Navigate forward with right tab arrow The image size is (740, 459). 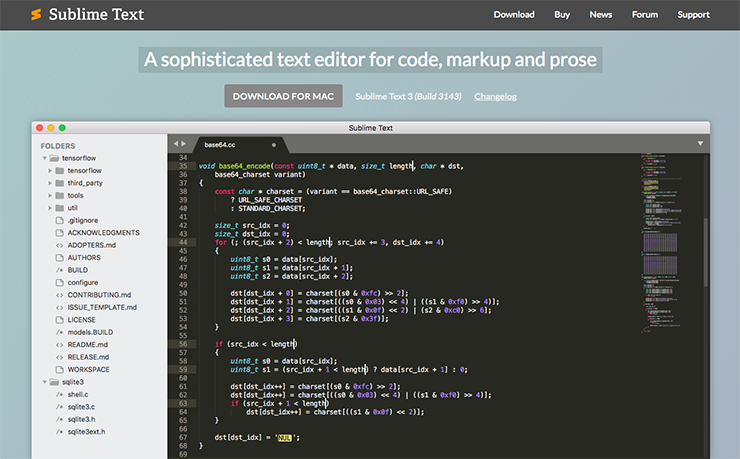pos(184,143)
